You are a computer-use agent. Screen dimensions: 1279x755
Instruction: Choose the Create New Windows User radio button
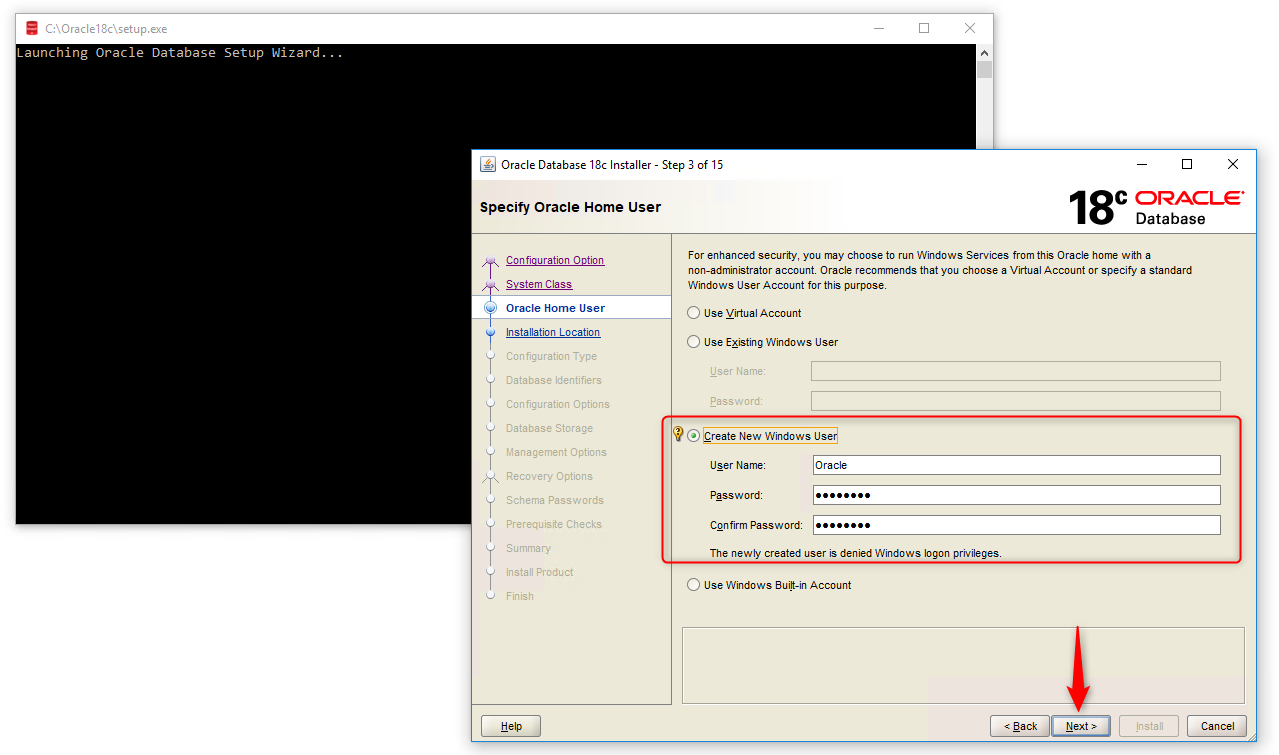[694, 436]
